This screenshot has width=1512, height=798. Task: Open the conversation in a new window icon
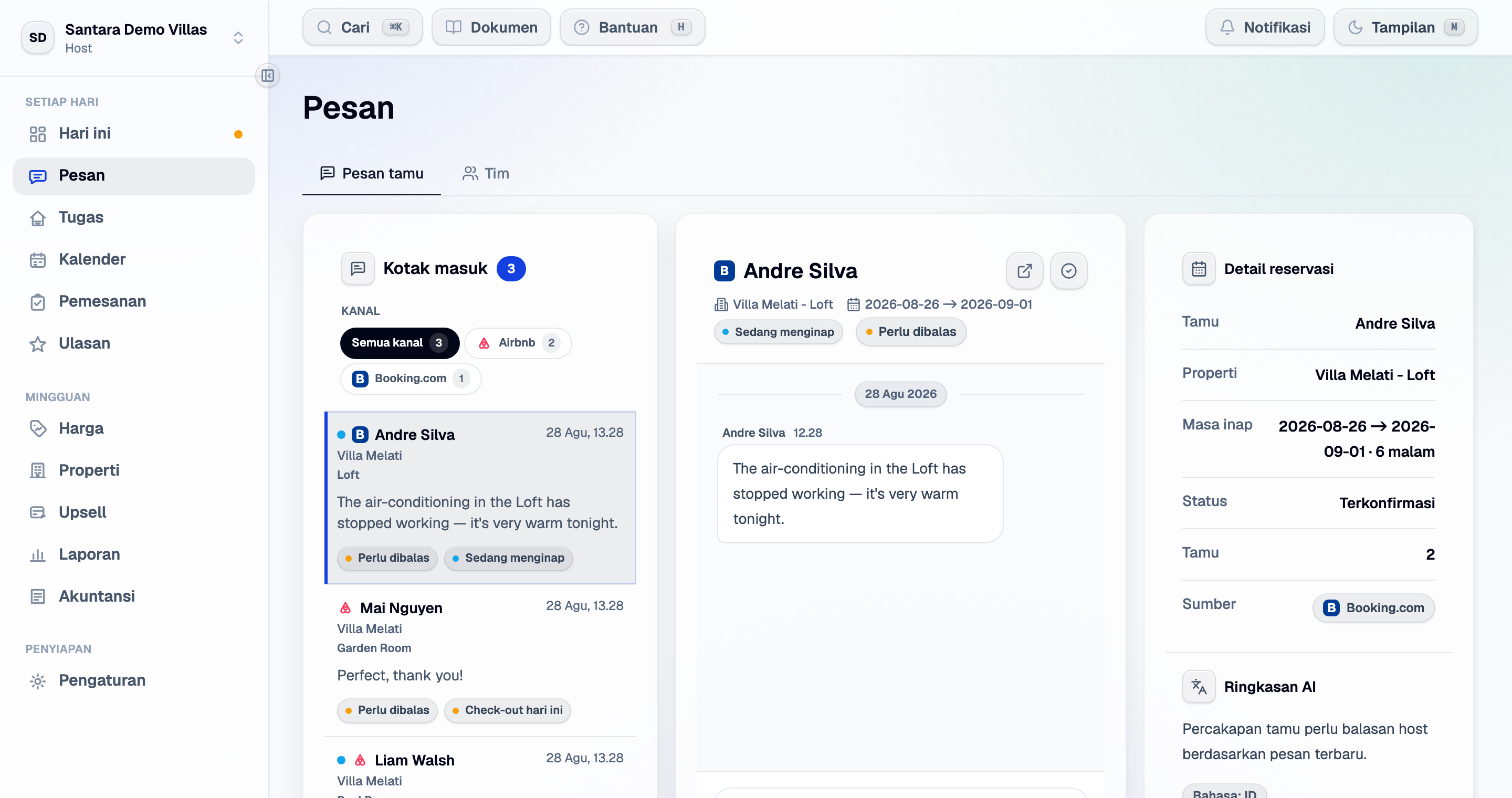pos(1024,270)
